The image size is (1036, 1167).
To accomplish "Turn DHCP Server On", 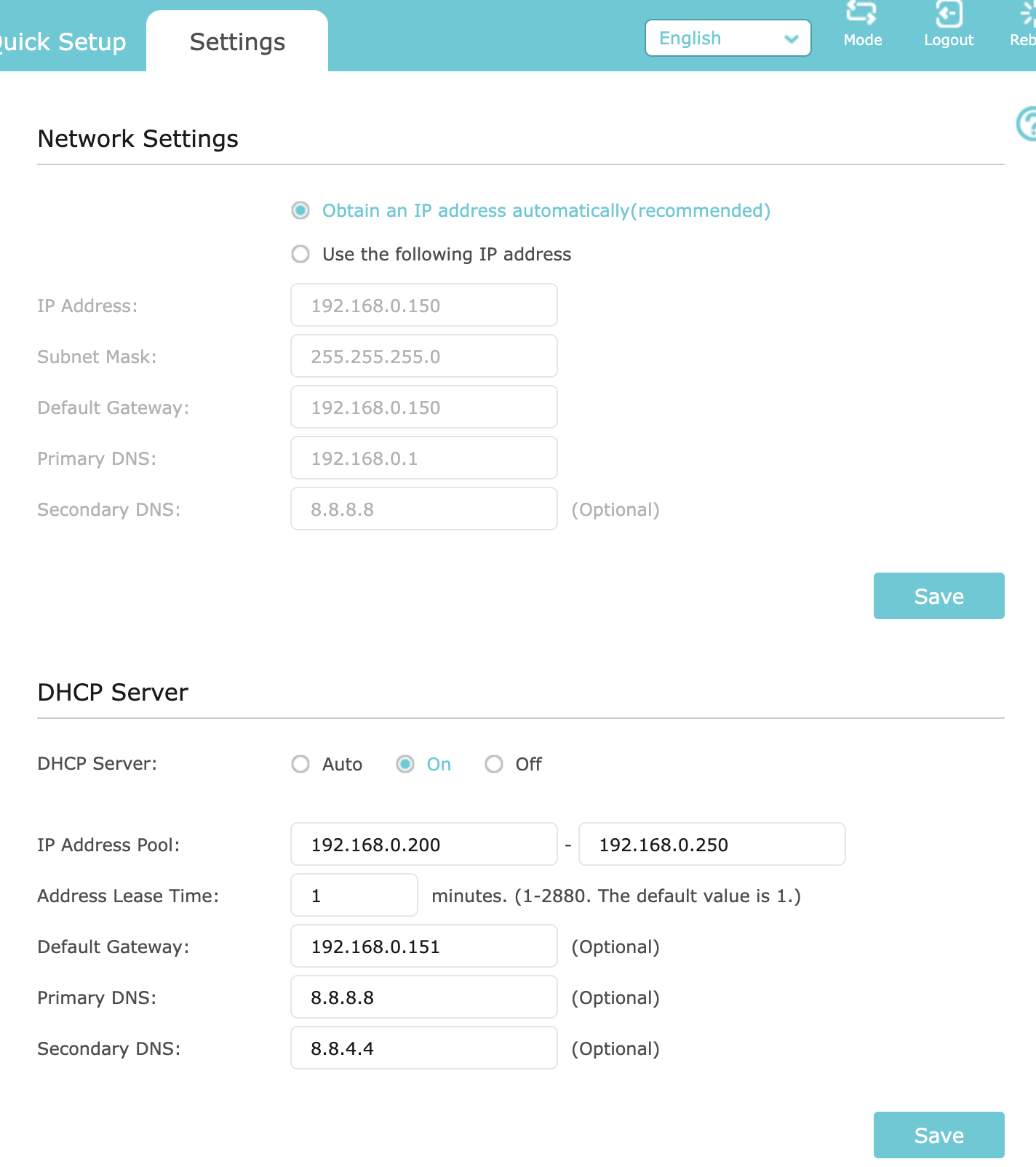I will [405, 765].
